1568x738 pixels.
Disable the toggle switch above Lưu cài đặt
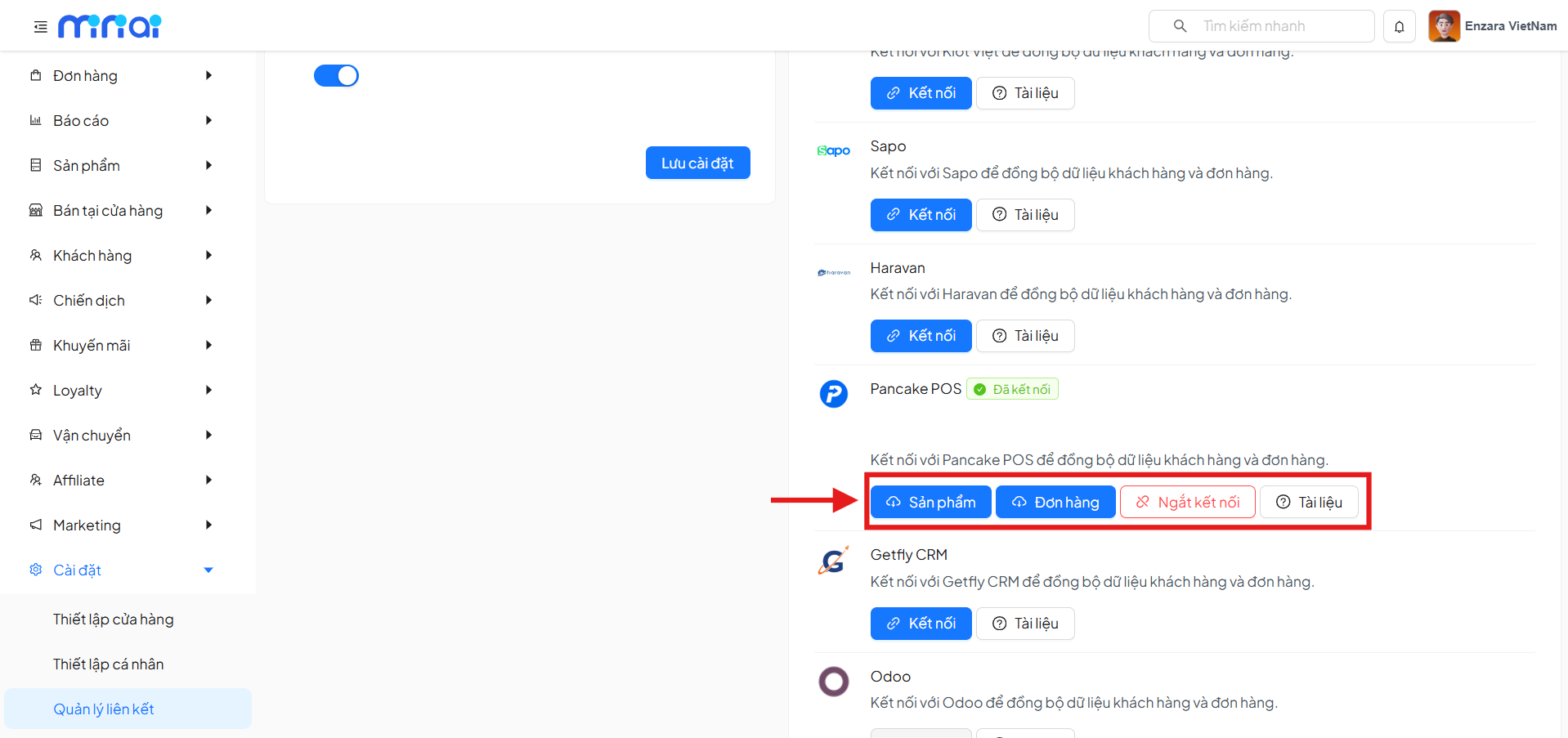pos(336,75)
